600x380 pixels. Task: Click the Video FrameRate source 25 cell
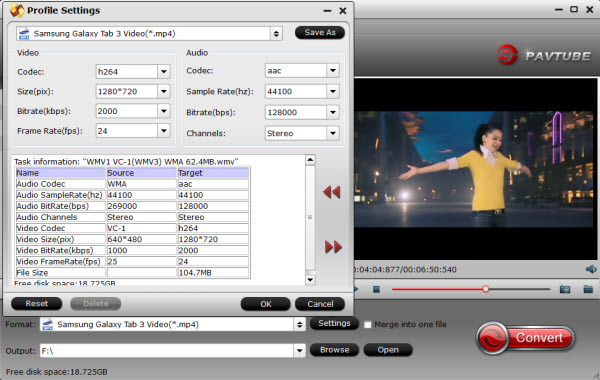pos(141,261)
